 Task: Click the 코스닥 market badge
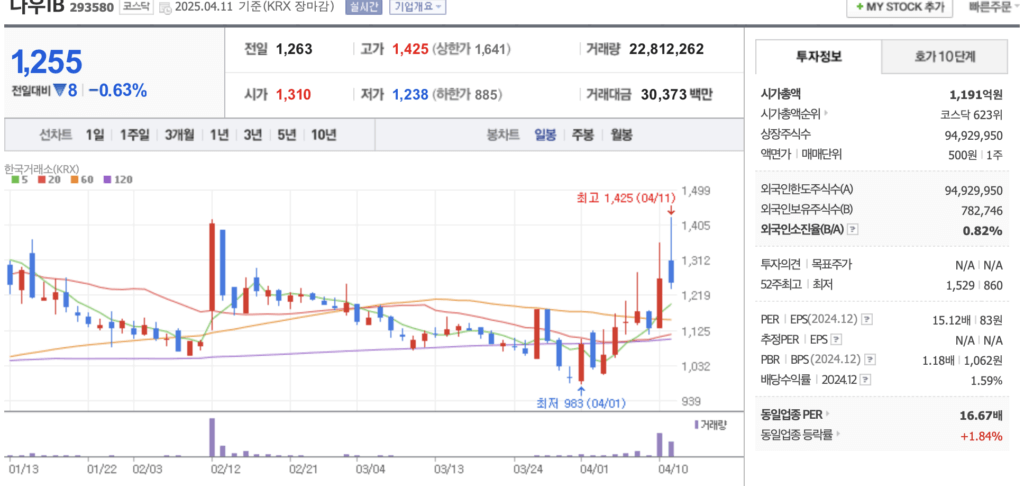134,6
